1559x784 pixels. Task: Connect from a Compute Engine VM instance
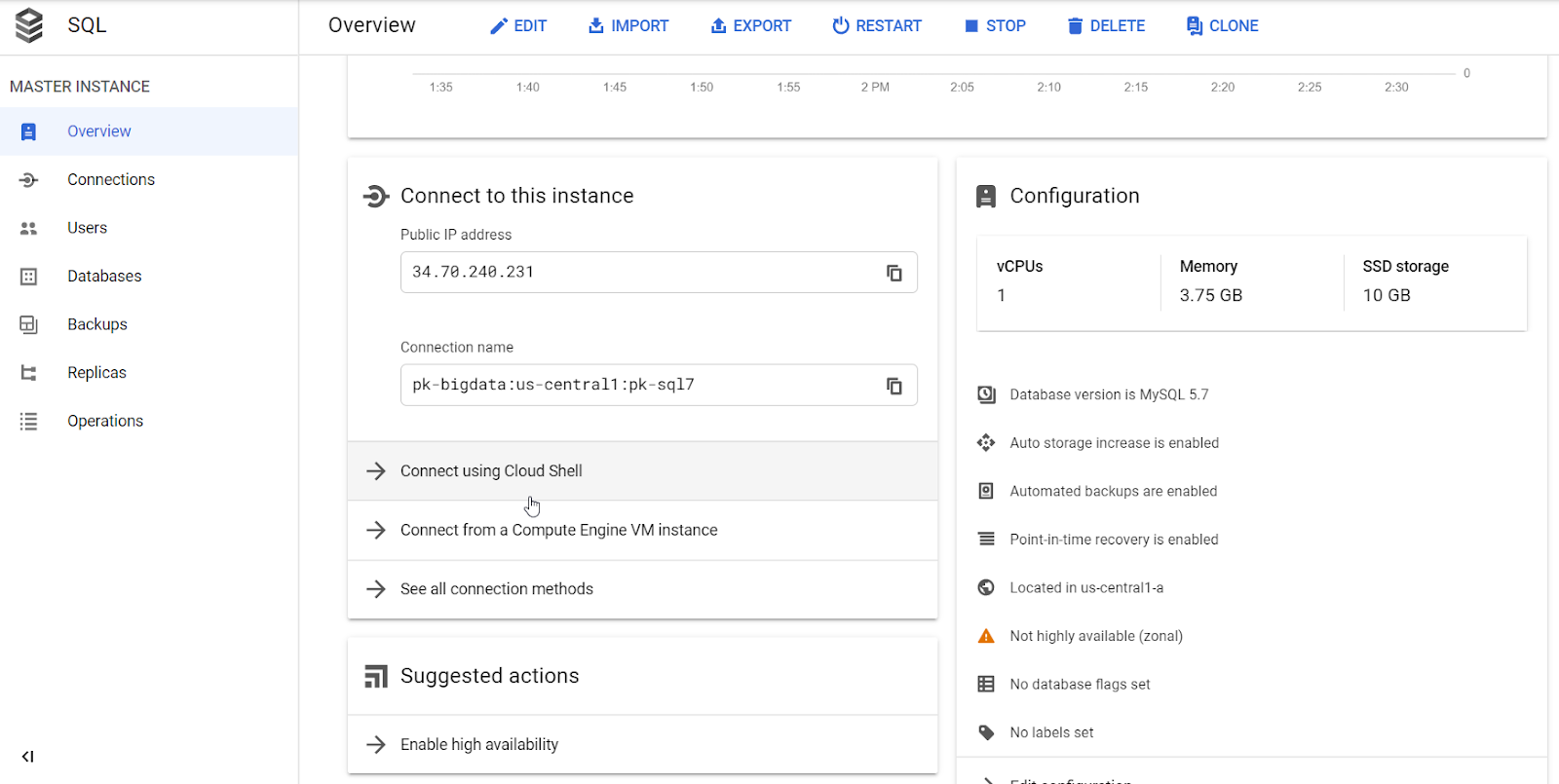[x=643, y=530]
